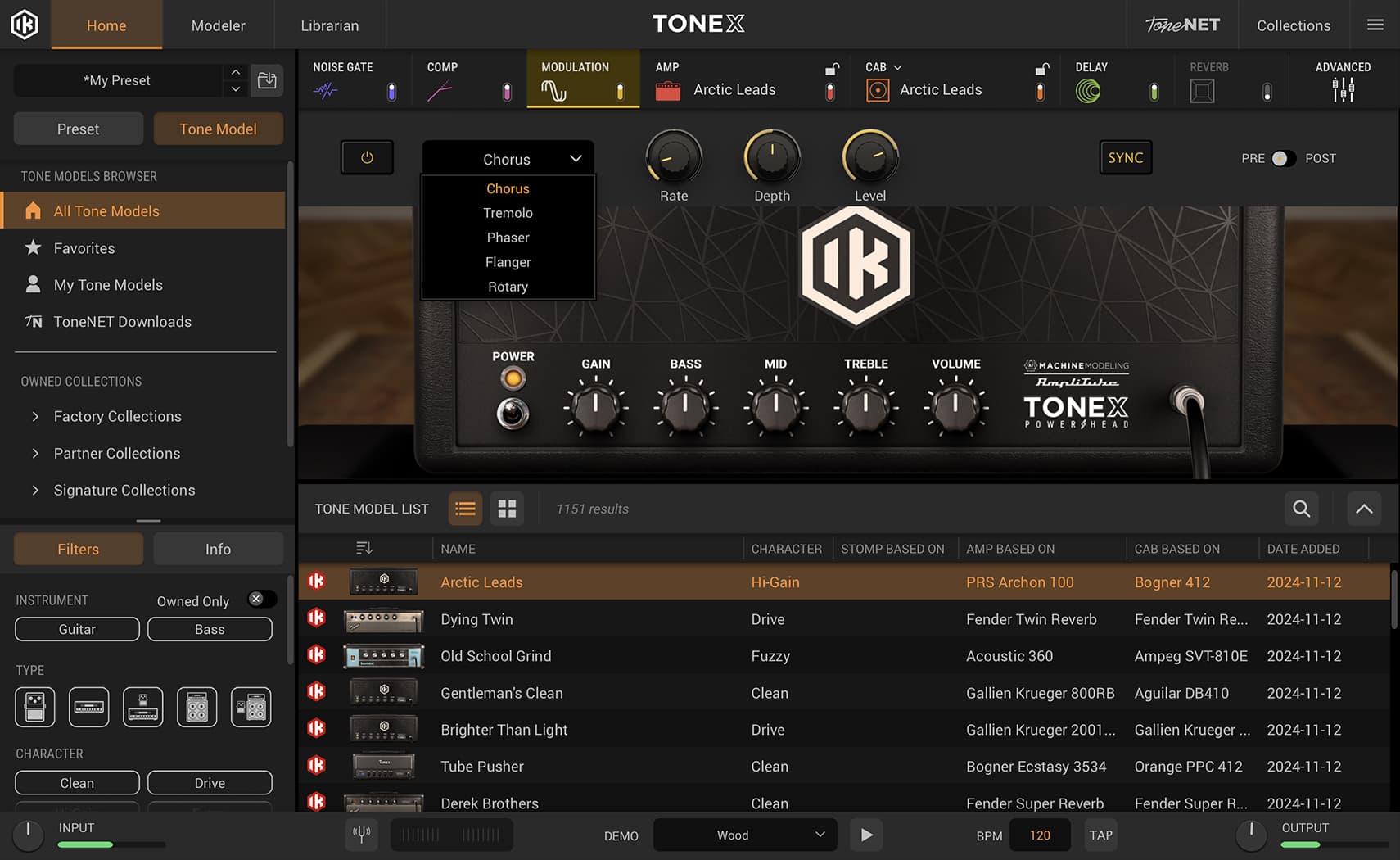1400x860 pixels.
Task: Edit the BPM value field
Action: 1040,835
